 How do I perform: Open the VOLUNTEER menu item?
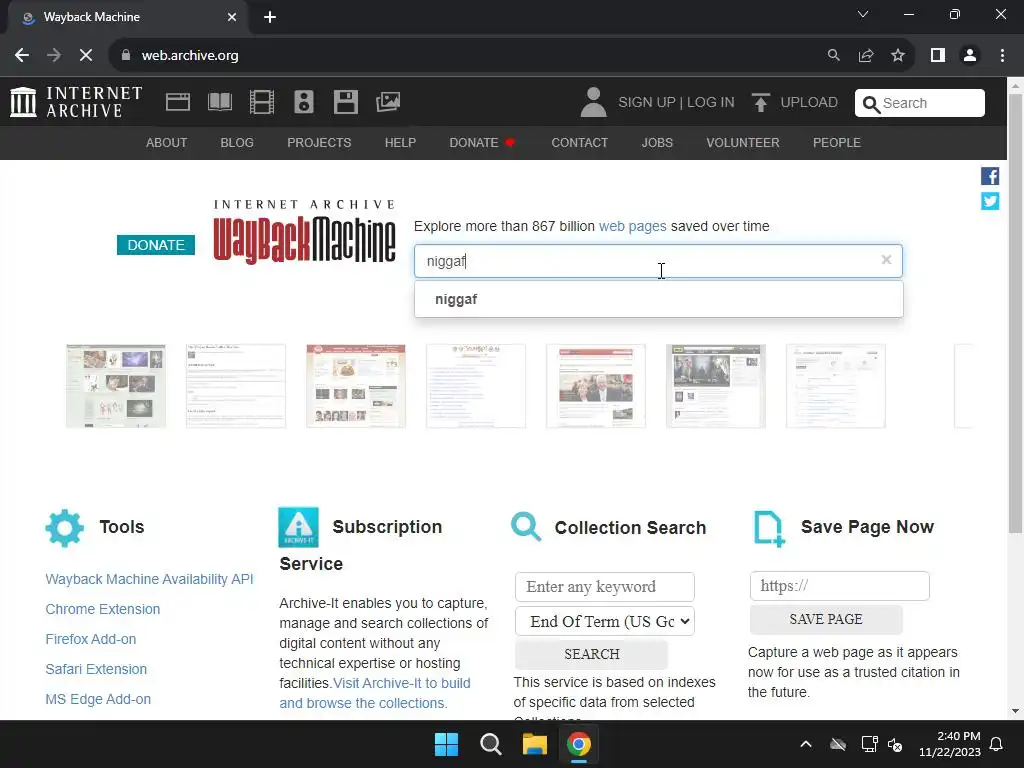(743, 142)
